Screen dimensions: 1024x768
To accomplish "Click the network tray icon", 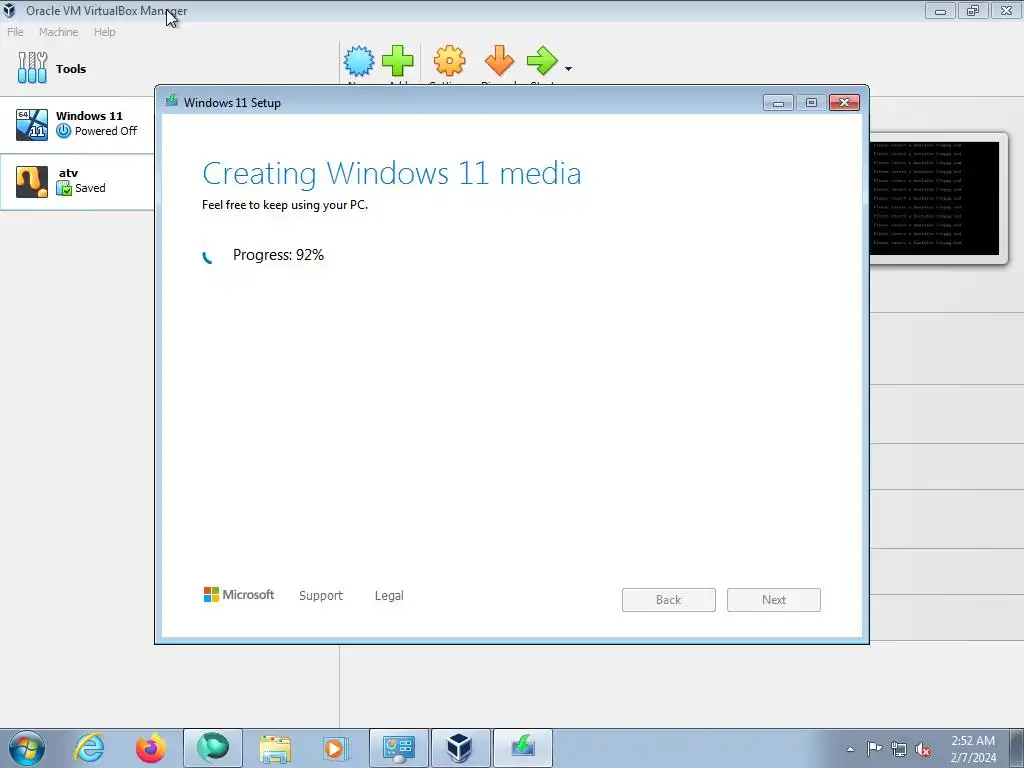I will point(899,749).
